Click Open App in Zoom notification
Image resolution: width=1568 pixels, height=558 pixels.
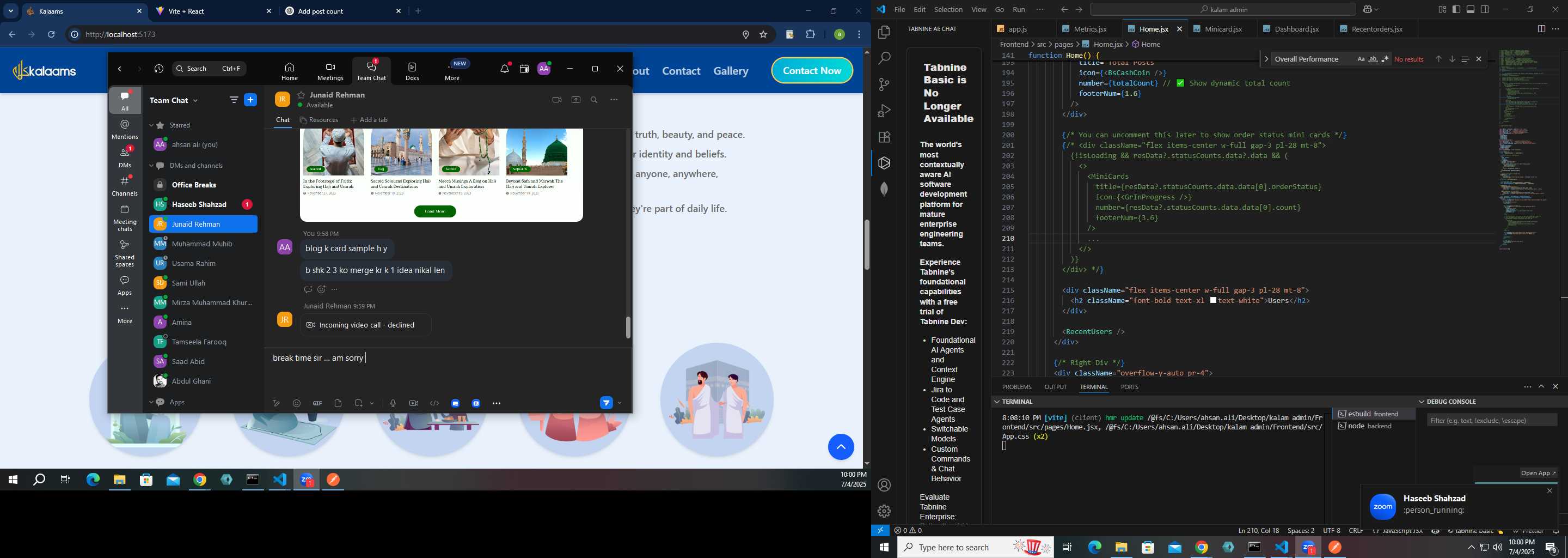(1538, 474)
